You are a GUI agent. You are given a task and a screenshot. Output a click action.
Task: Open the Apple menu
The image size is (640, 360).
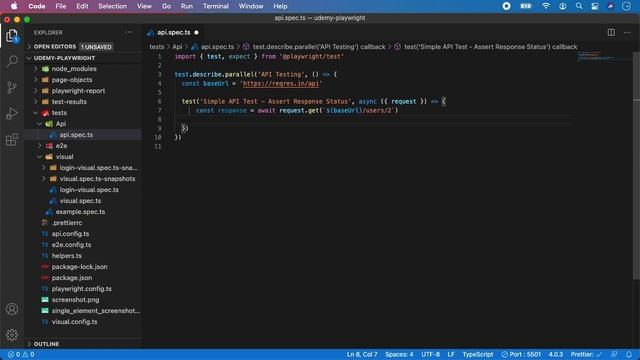tap(14, 6)
